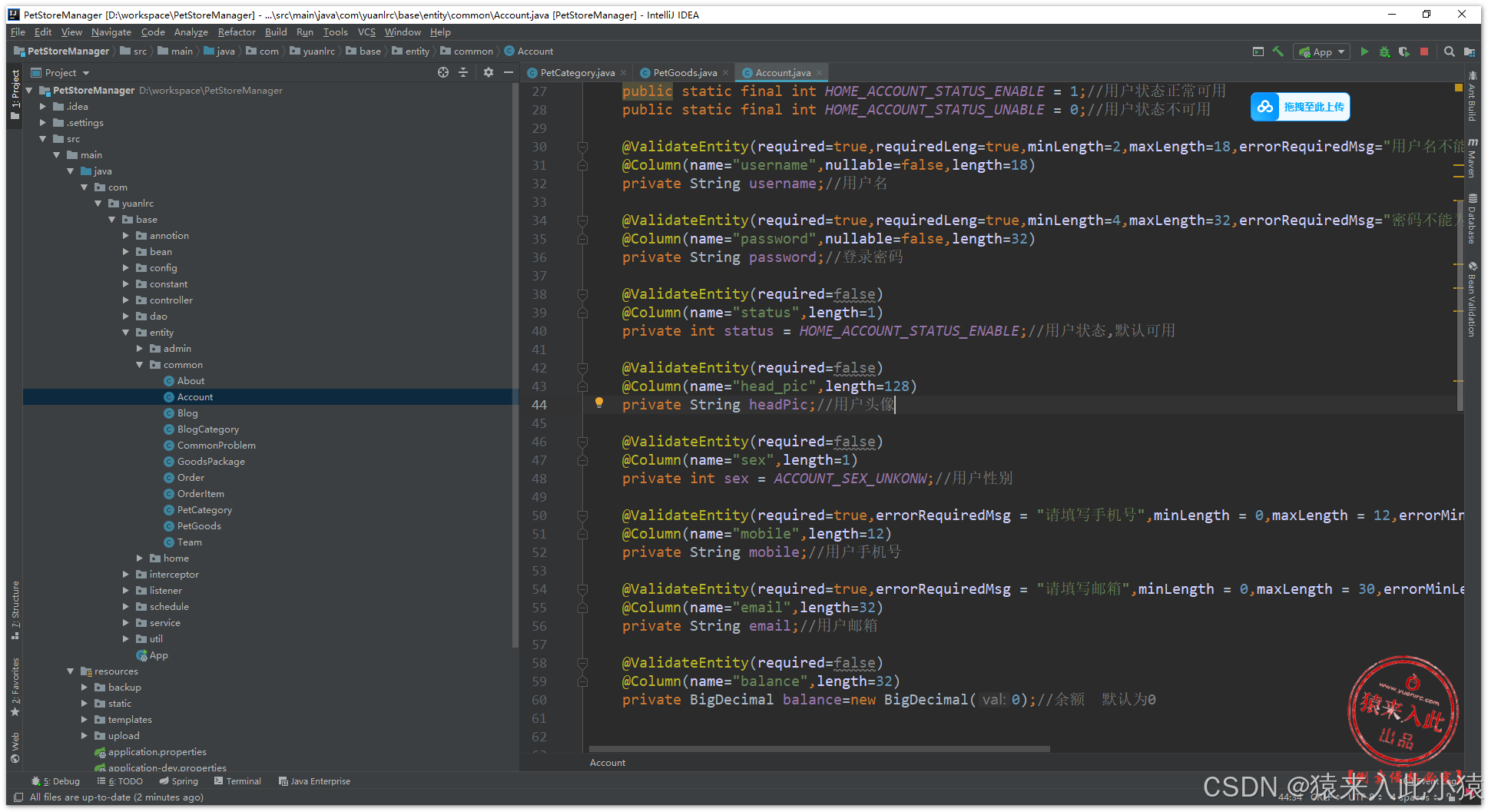Open Project Structure icon in toolbar
The height and width of the screenshot is (812, 1488).
coord(1469,51)
